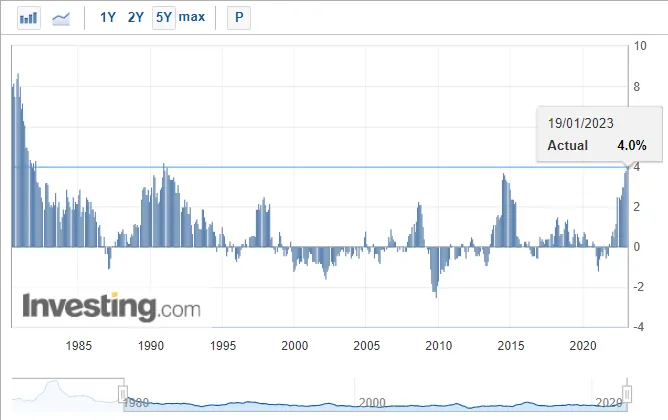
Task: Click the y-axis value 10
Action: pyautogui.click(x=640, y=46)
